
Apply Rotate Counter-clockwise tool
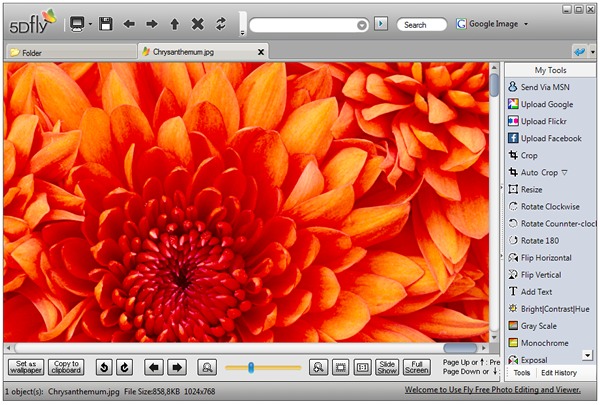[551, 224]
